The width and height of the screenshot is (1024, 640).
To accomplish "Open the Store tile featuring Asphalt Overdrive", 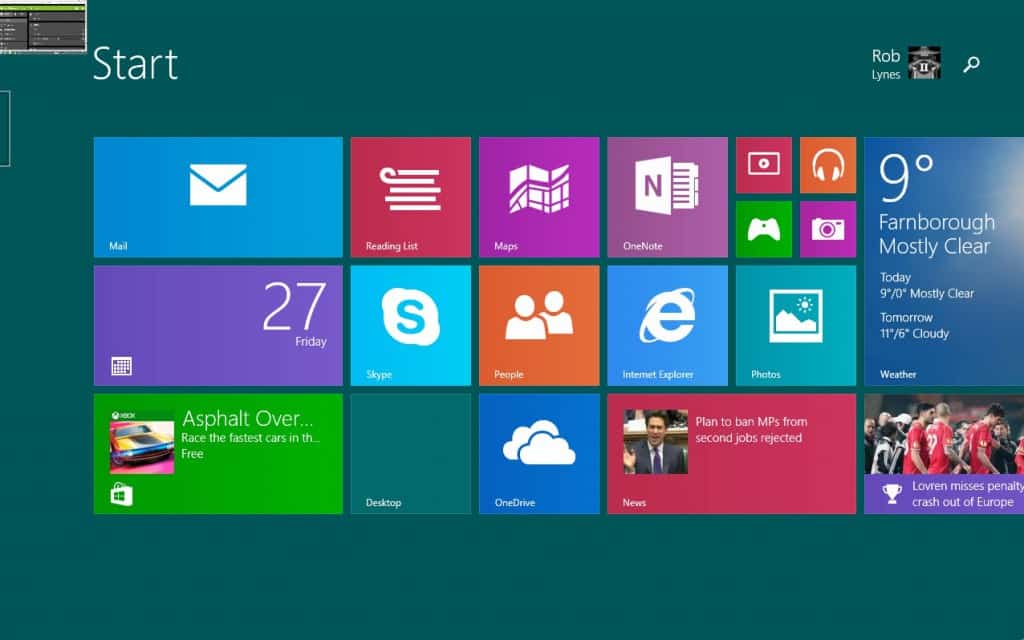I will tap(218, 454).
